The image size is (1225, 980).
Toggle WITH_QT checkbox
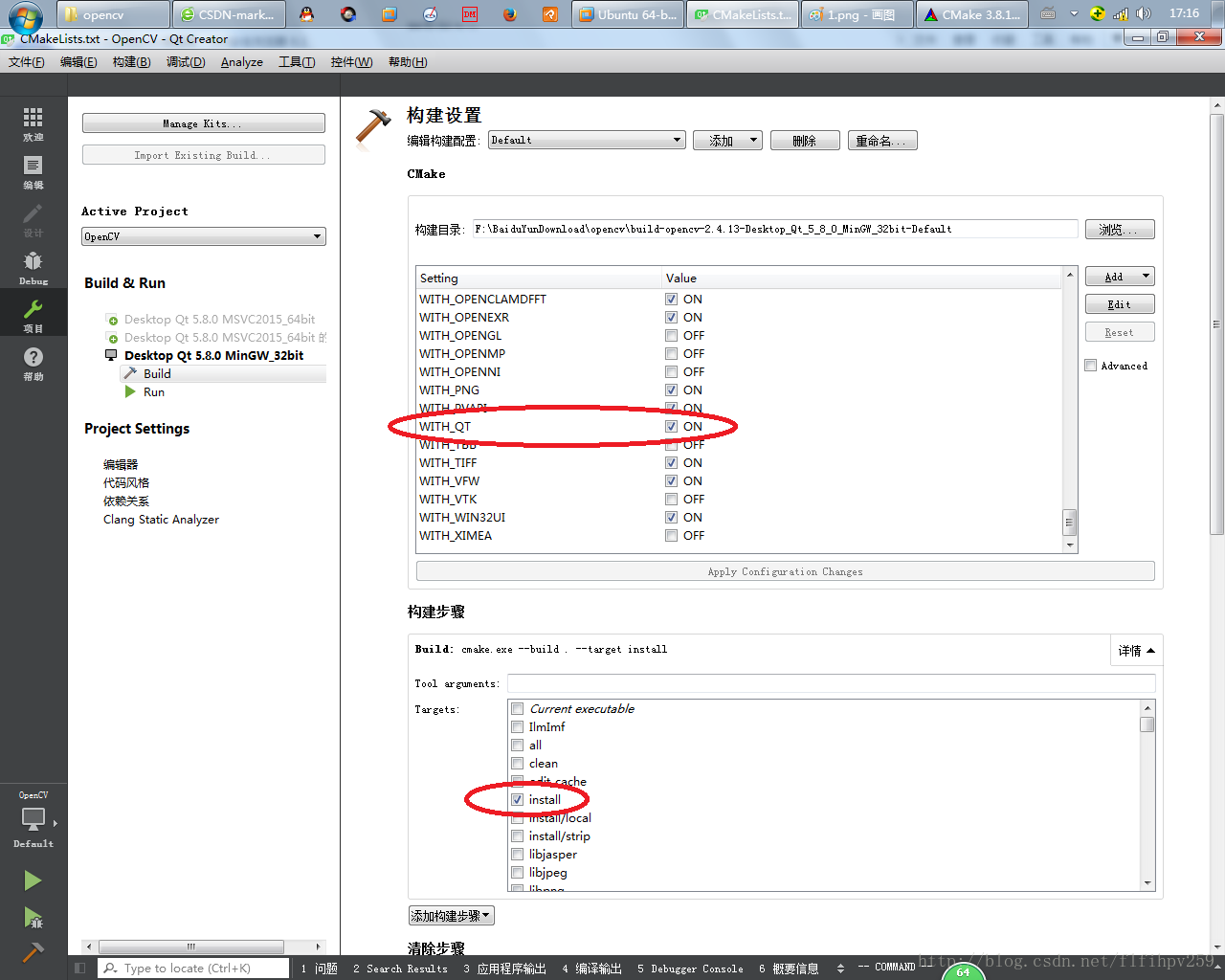point(671,427)
